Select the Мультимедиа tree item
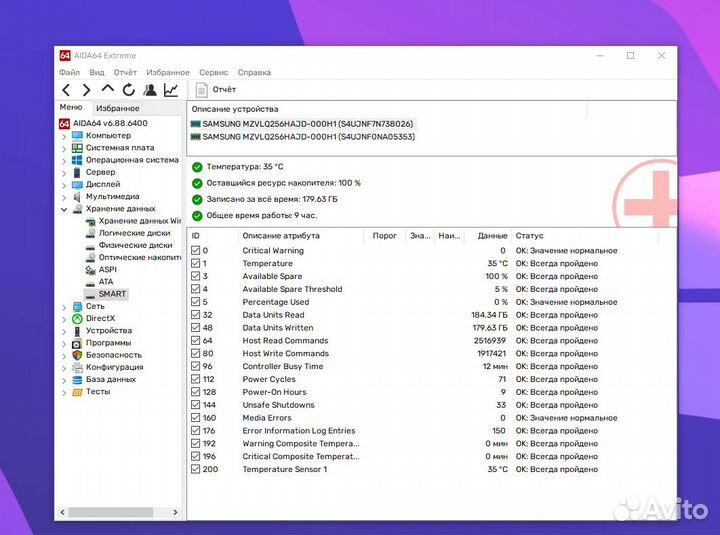 tap(106, 197)
